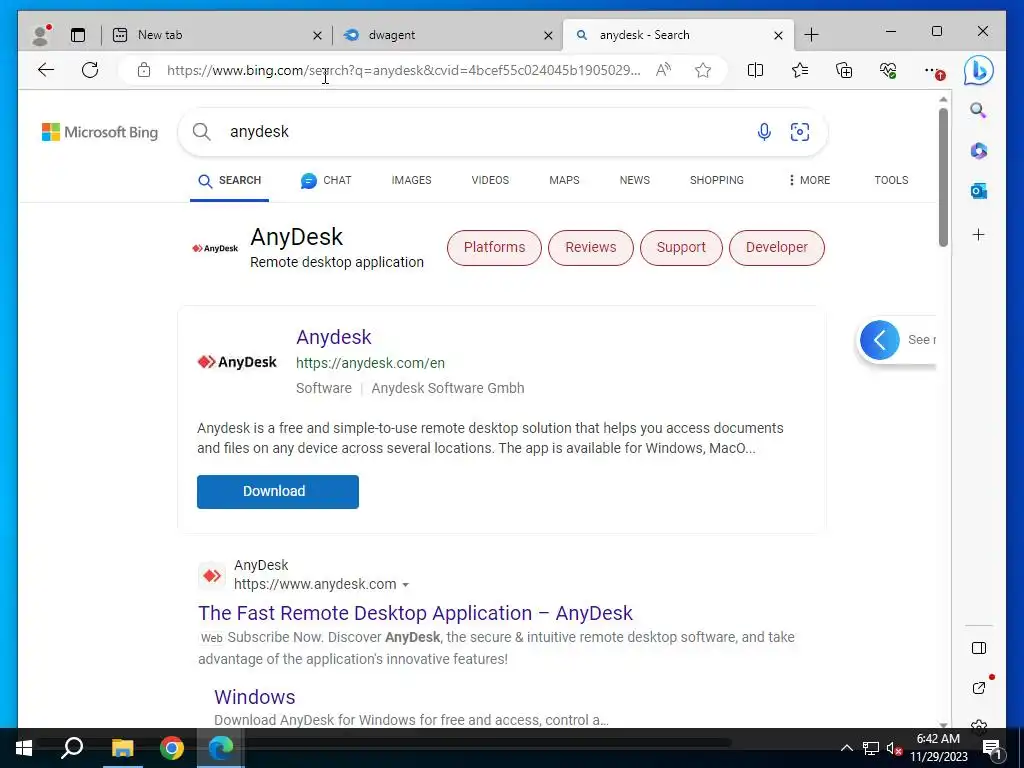Screen dimensions: 1024x768
Task: Open Outlook sidebar icon
Action: 978,191
